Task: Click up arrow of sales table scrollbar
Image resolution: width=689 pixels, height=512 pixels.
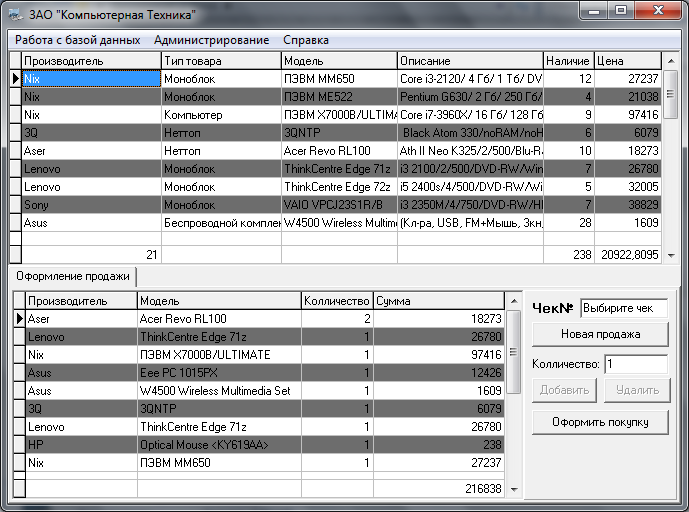Action: (514, 301)
